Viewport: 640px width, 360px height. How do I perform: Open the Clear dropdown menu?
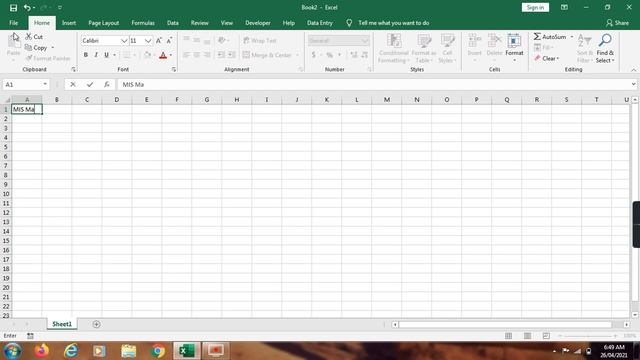pyautogui.click(x=547, y=58)
